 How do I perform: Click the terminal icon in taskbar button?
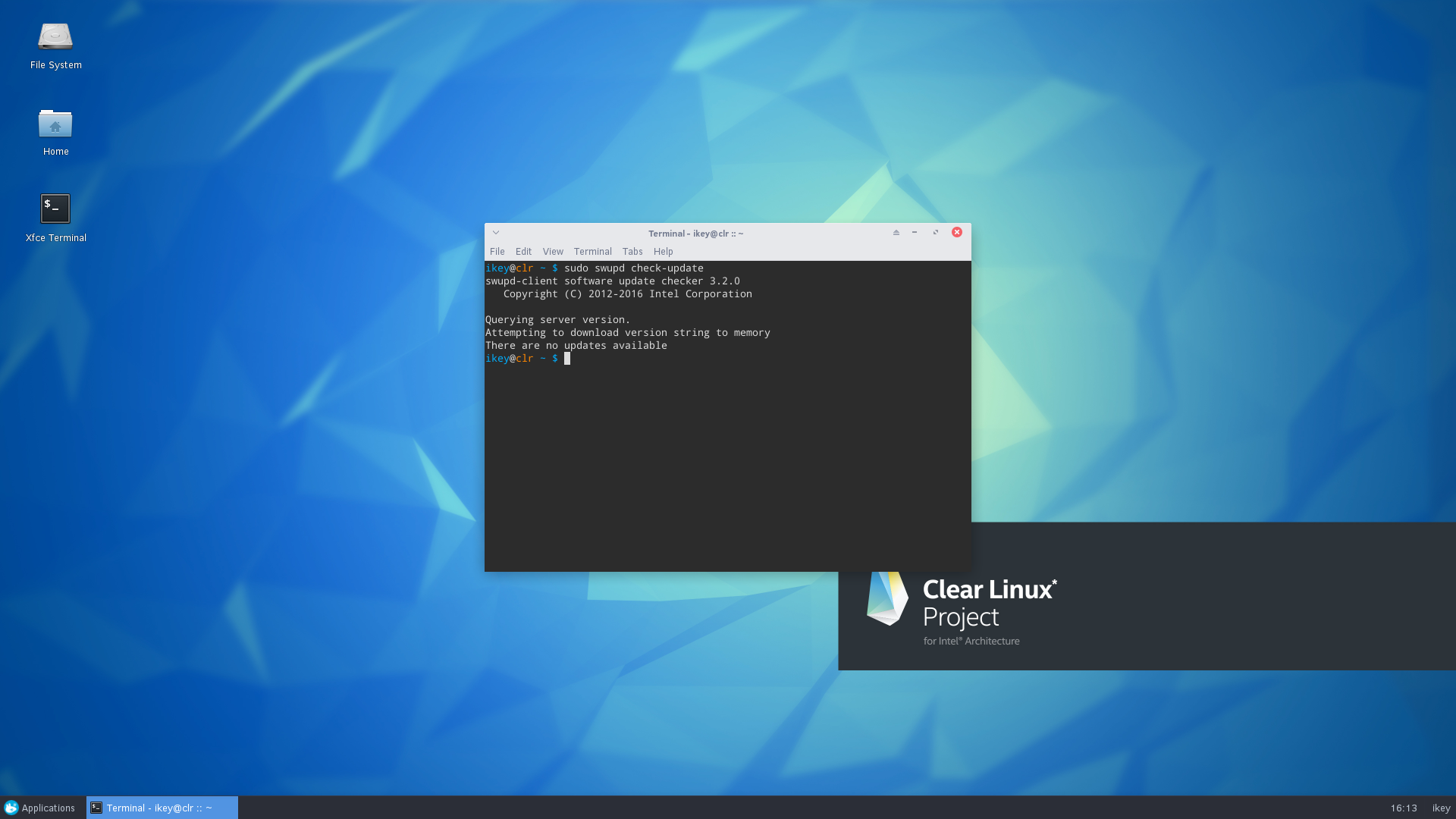(x=96, y=808)
